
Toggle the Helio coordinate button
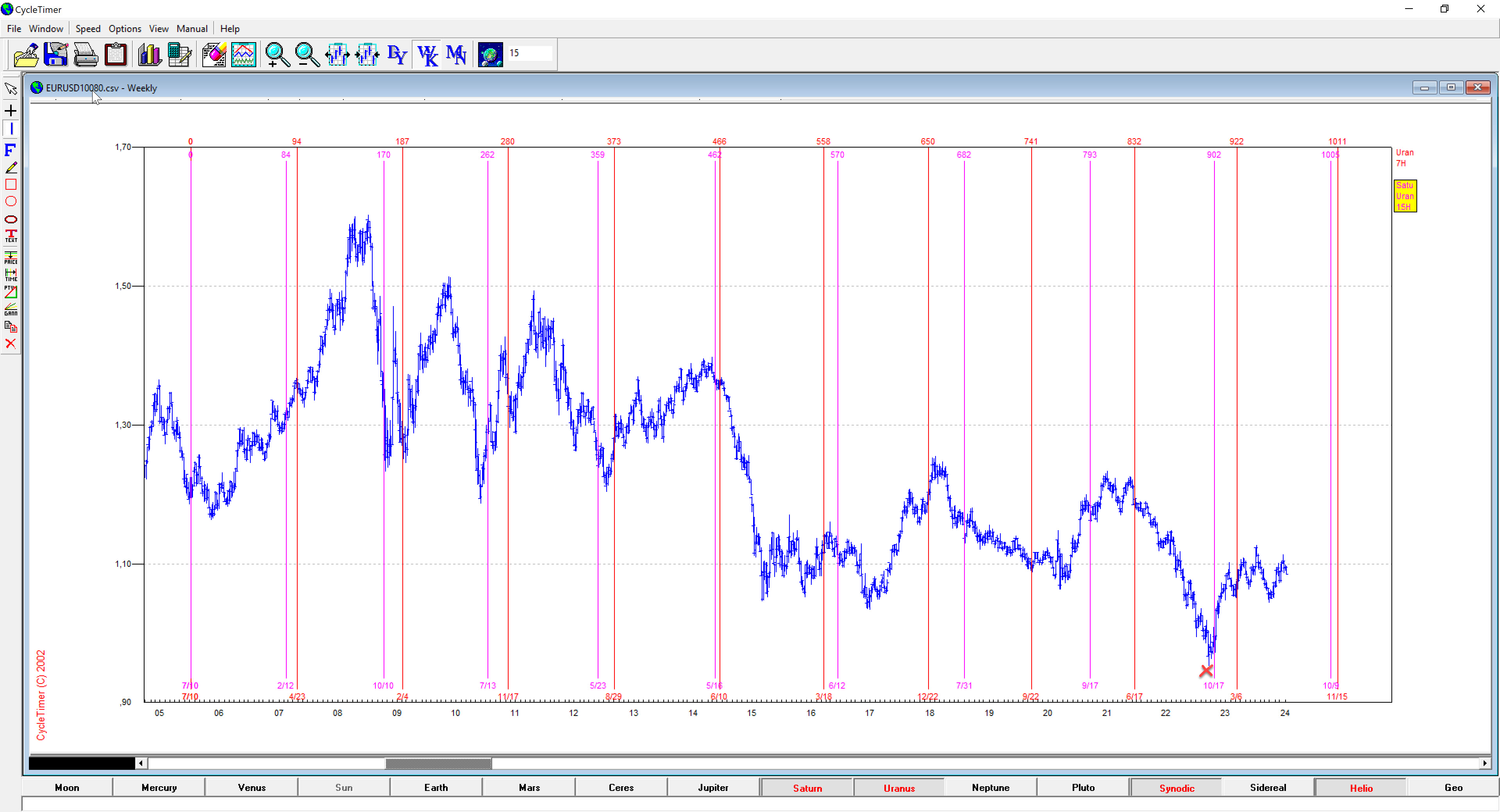[x=1360, y=787]
